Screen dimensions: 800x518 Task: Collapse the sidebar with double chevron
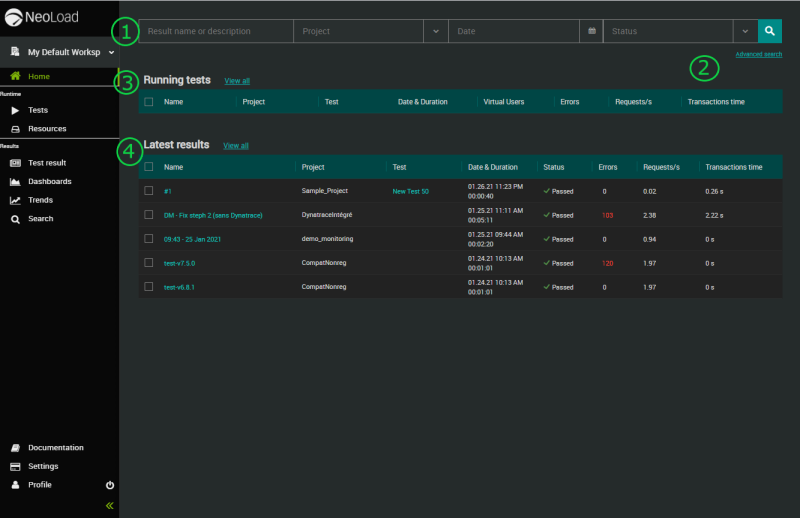click(110, 506)
